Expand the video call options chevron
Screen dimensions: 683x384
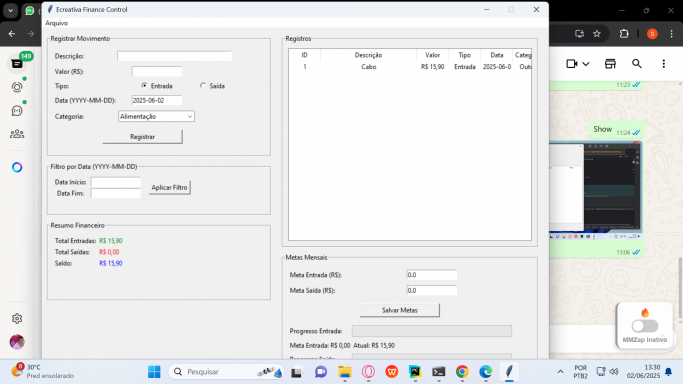pos(586,64)
